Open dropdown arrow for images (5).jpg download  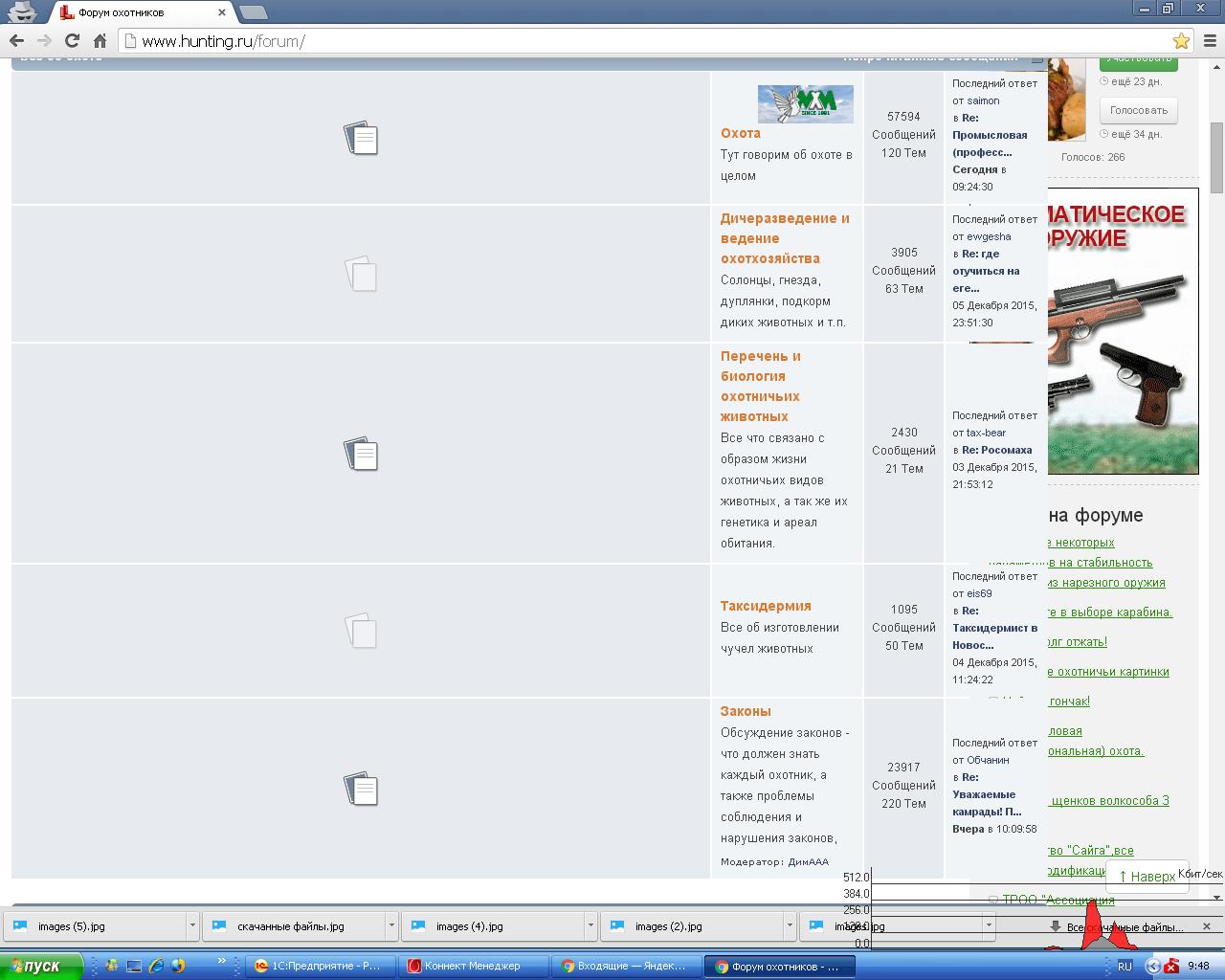point(192,926)
